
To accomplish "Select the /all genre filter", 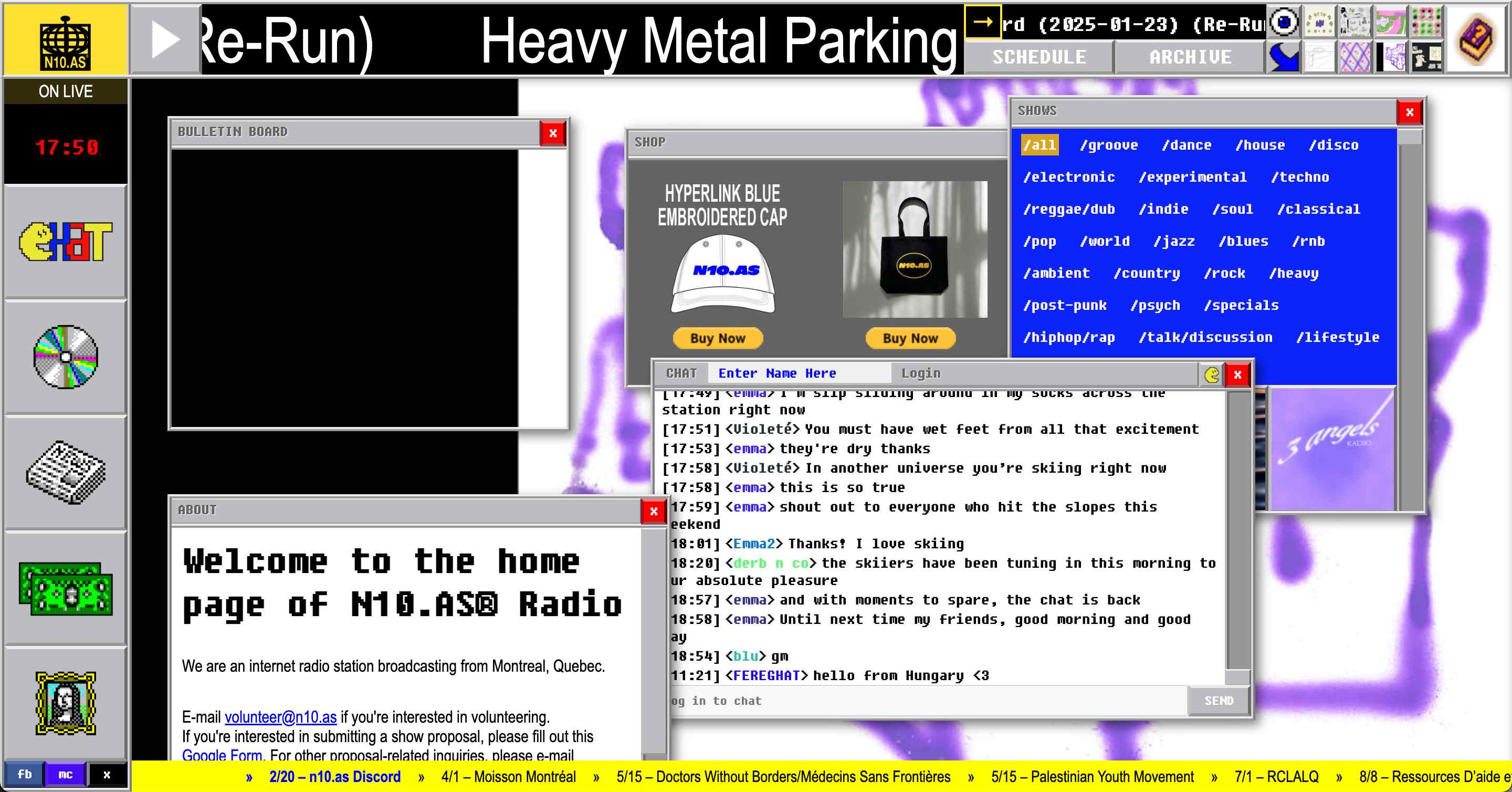I will pyautogui.click(x=1039, y=145).
